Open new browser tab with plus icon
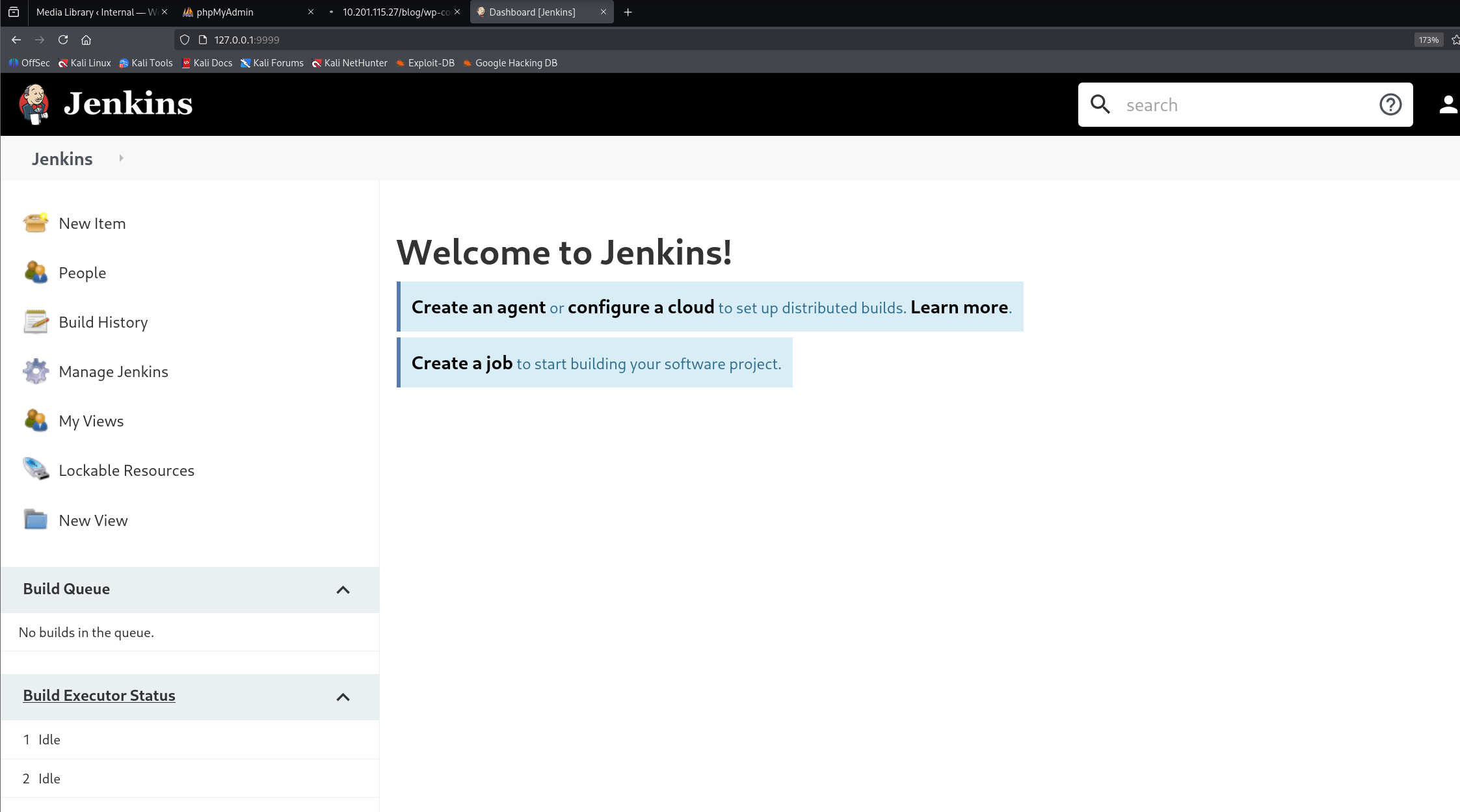This screenshot has height=812, width=1460. (628, 12)
